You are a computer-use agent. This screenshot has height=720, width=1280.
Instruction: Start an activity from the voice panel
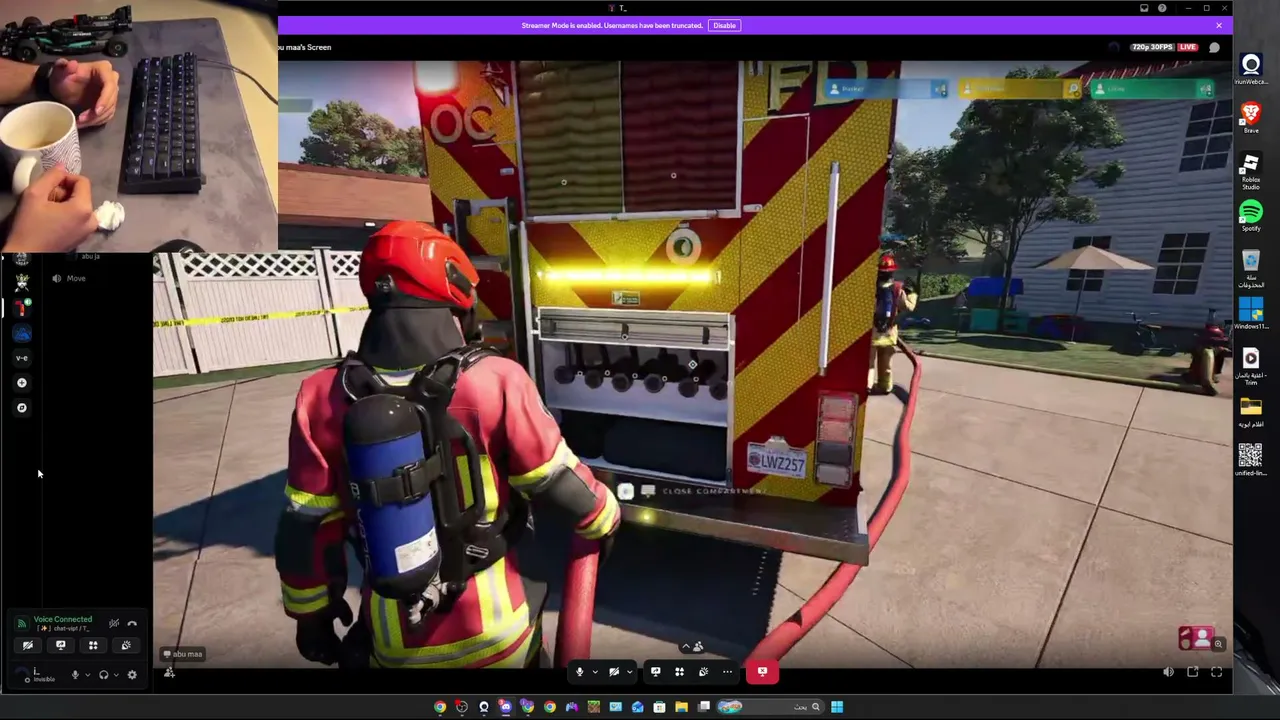(93, 645)
